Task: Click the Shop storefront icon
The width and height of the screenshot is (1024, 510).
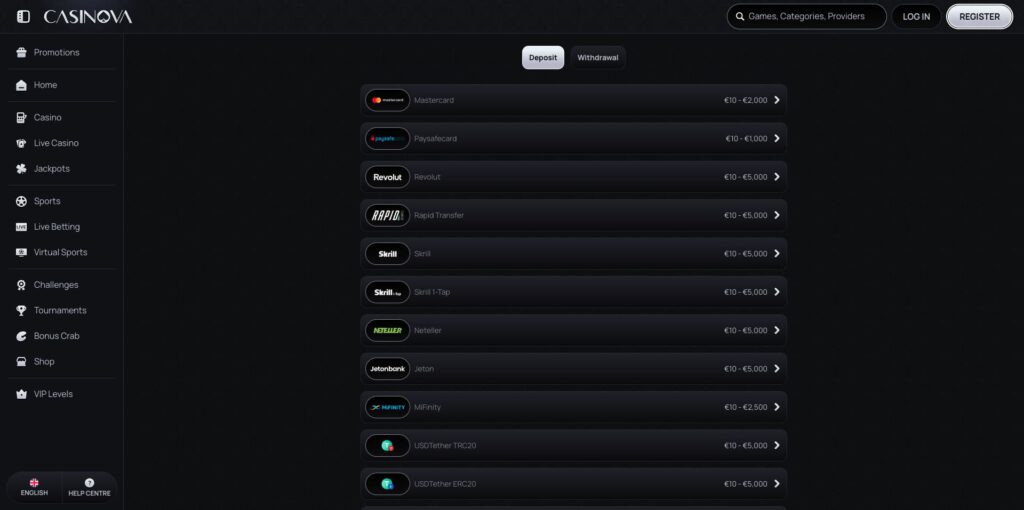Action: (x=22, y=361)
